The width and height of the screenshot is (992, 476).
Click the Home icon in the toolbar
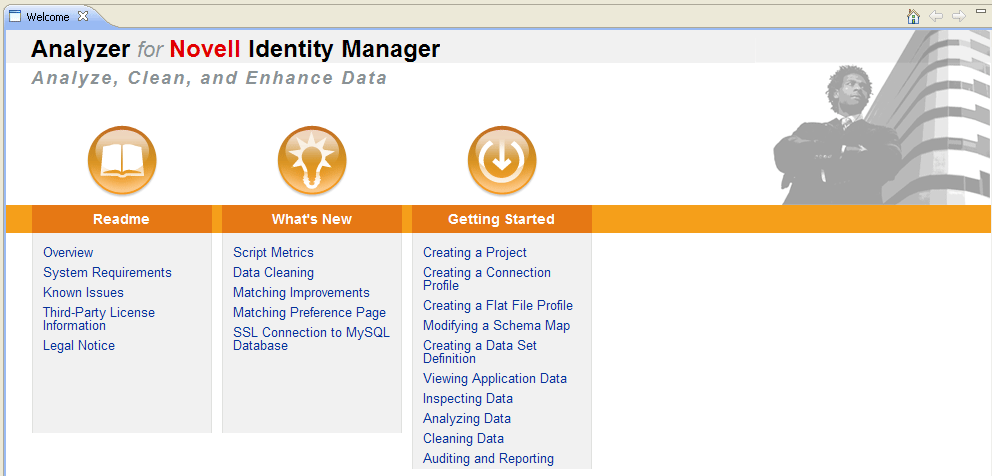913,16
